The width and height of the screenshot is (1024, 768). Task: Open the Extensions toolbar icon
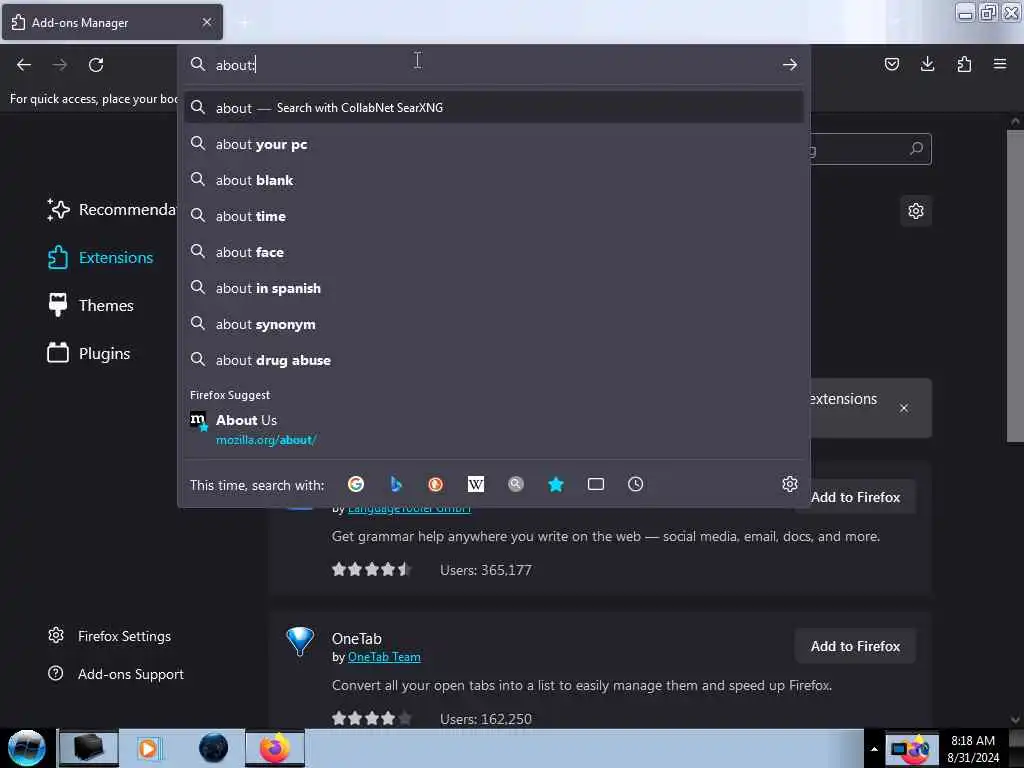tap(964, 64)
